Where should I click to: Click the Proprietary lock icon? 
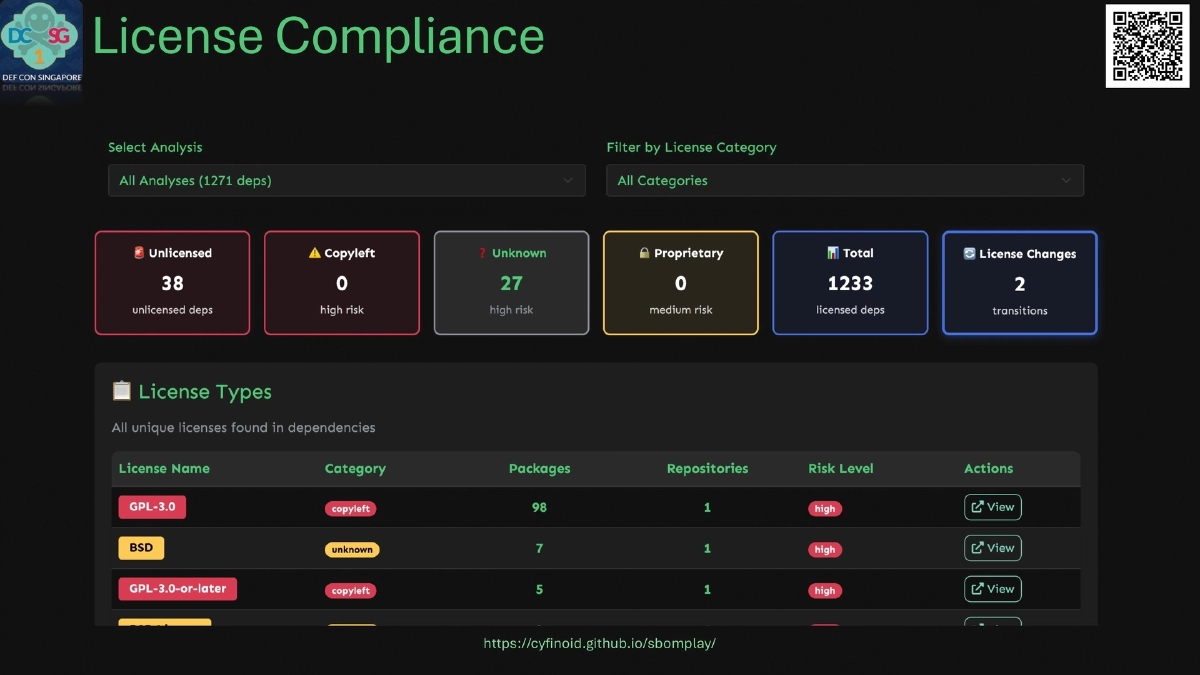coord(645,254)
